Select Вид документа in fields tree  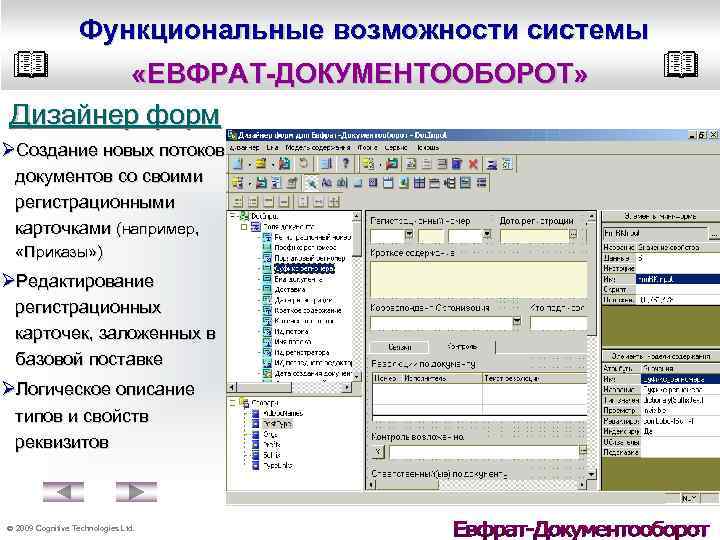point(298,279)
